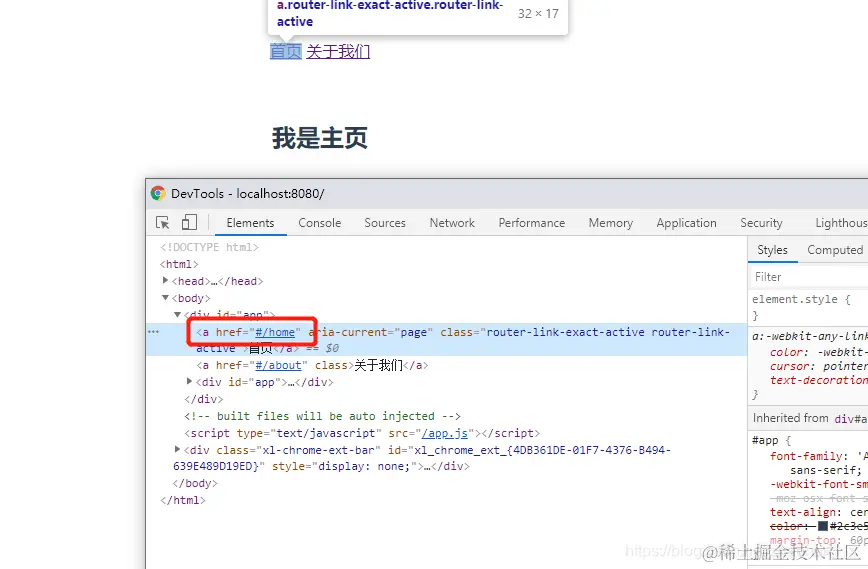868x569 pixels.
Task: Click the #2c3e50 color swatch
Action: (x=823, y=526)
